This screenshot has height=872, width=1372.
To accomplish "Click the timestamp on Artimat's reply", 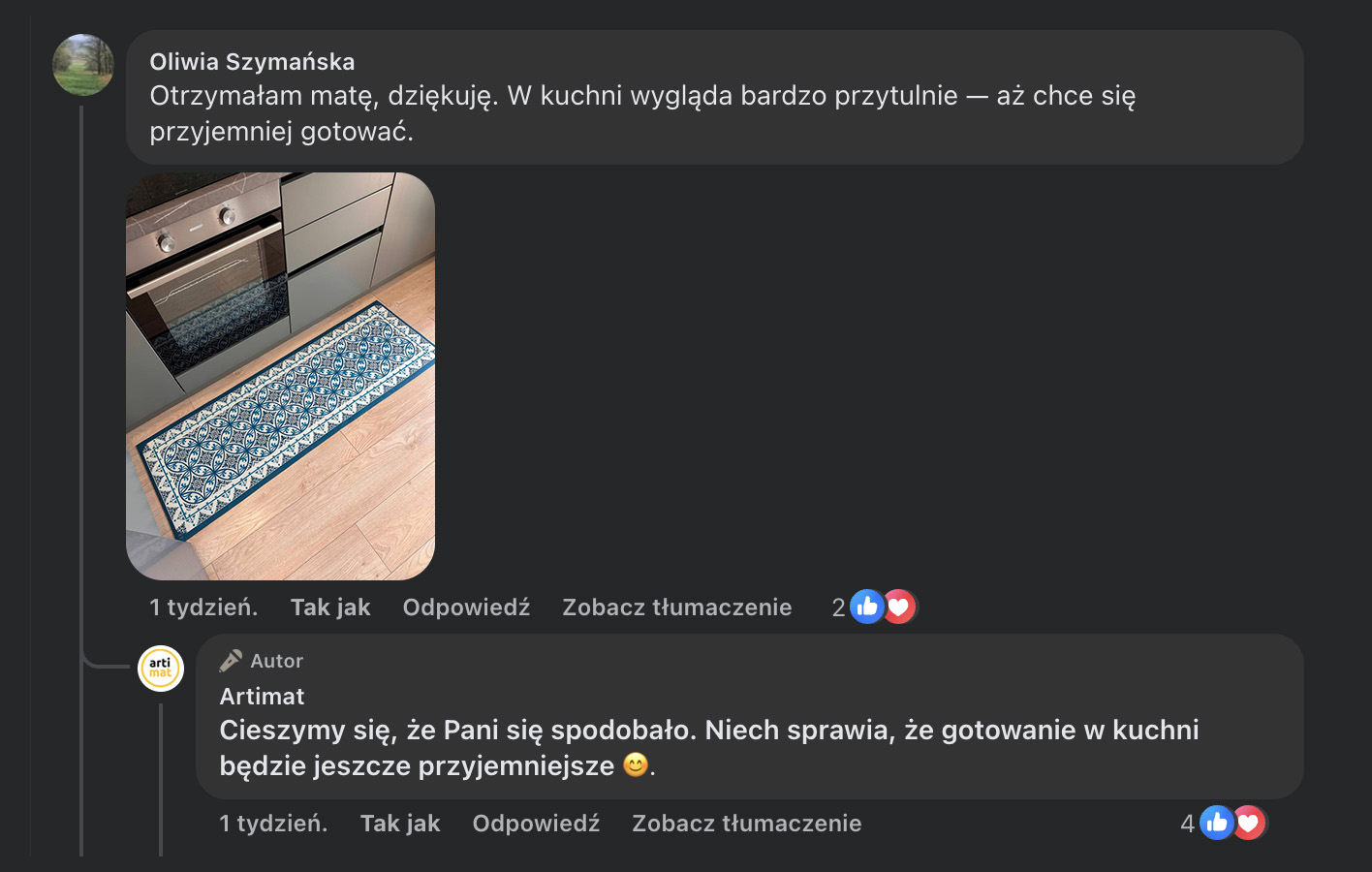I will (273, 824).
